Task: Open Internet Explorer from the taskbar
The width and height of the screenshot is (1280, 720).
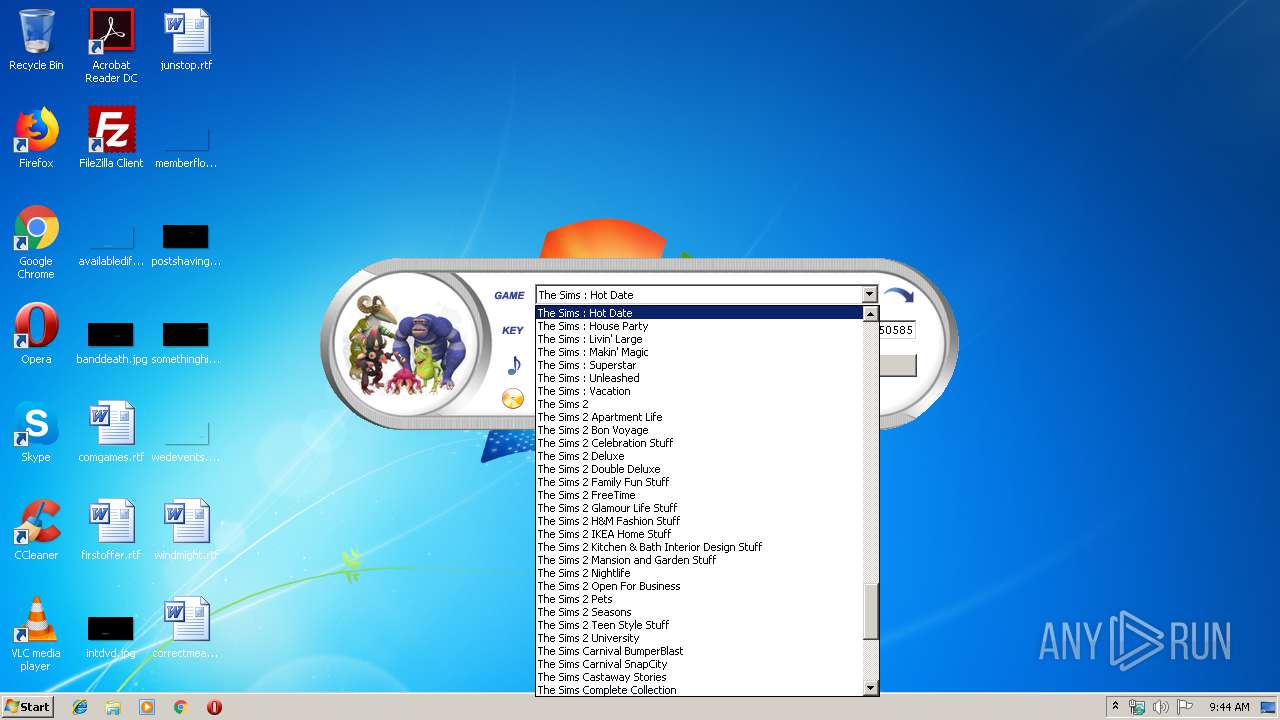Action: 80,707
